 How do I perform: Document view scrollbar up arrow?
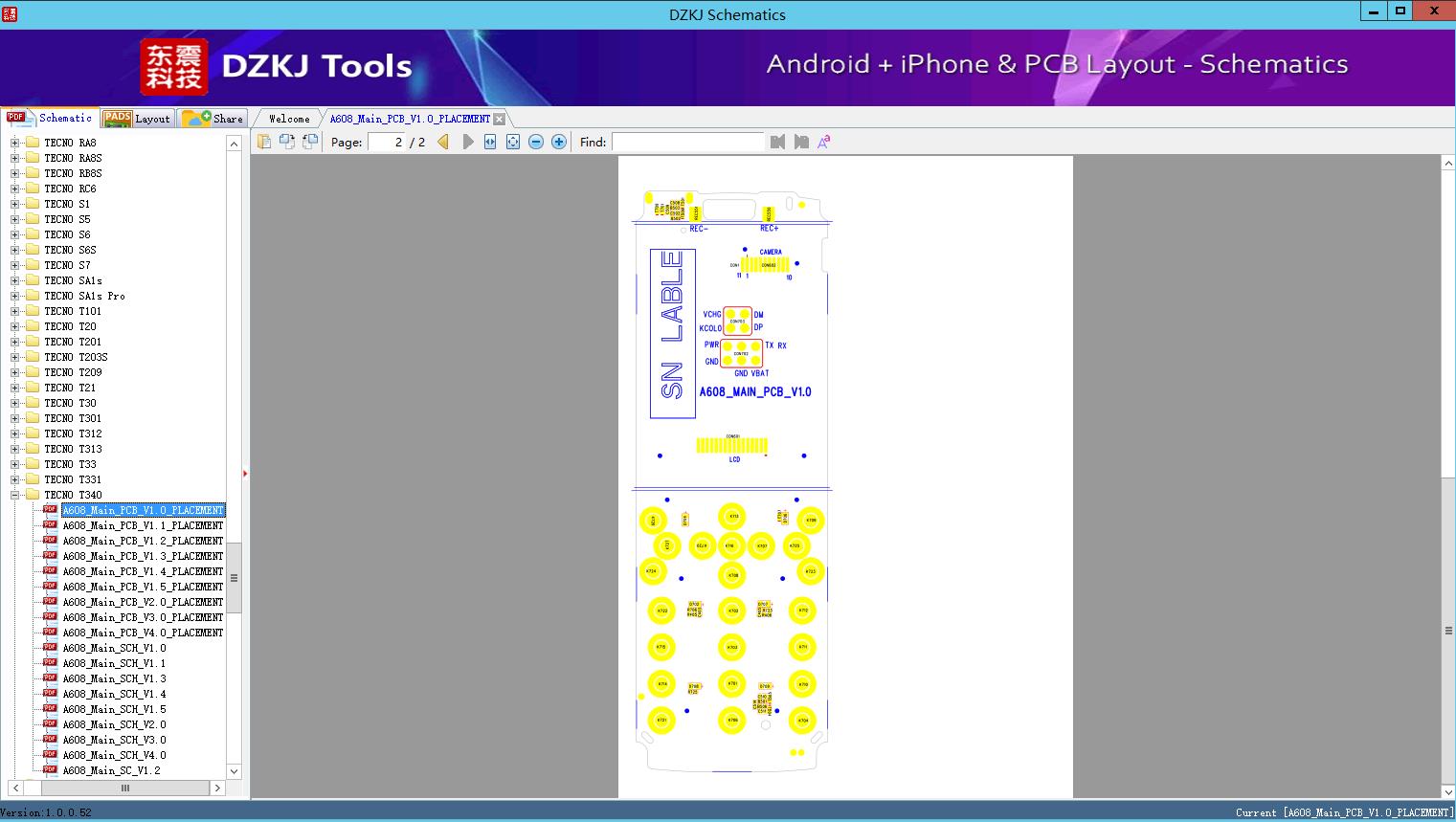tap(1448, 164)
